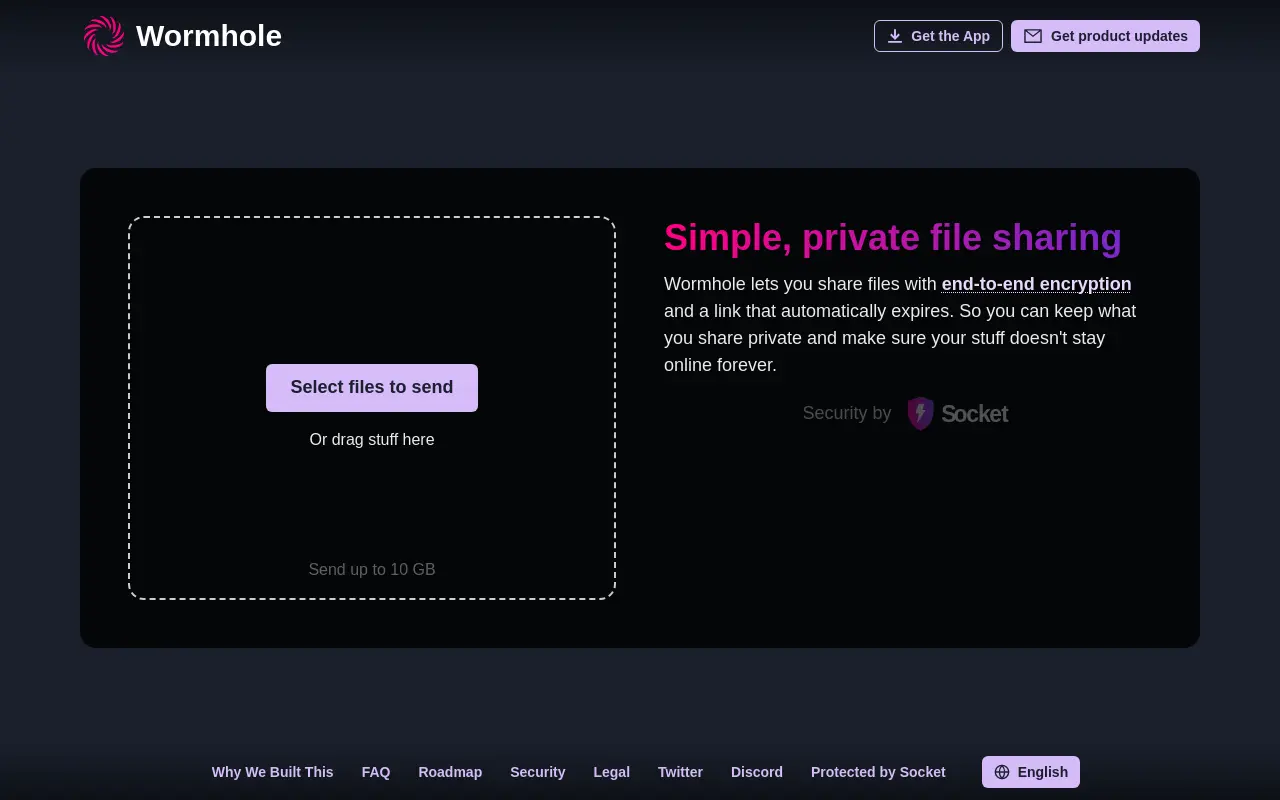Screen dimensions: 1280x800
Task: Open Why We Built This footer link
Action: pyautogui.click(x=273, y=772)
